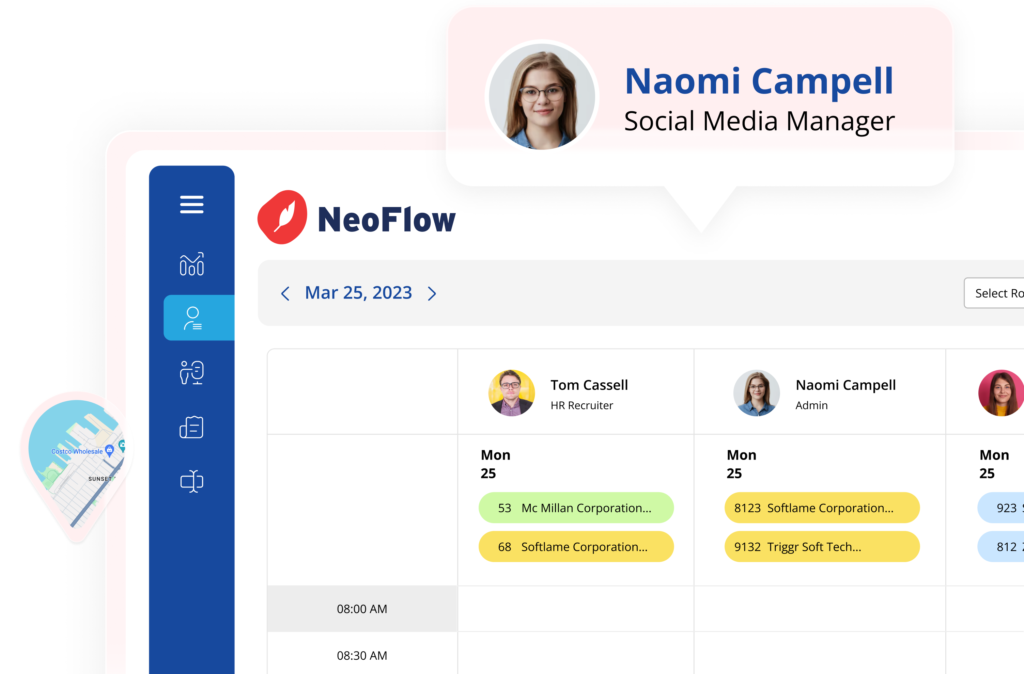Open the clipboard tasks sidebar icon

tap(192, 427)
